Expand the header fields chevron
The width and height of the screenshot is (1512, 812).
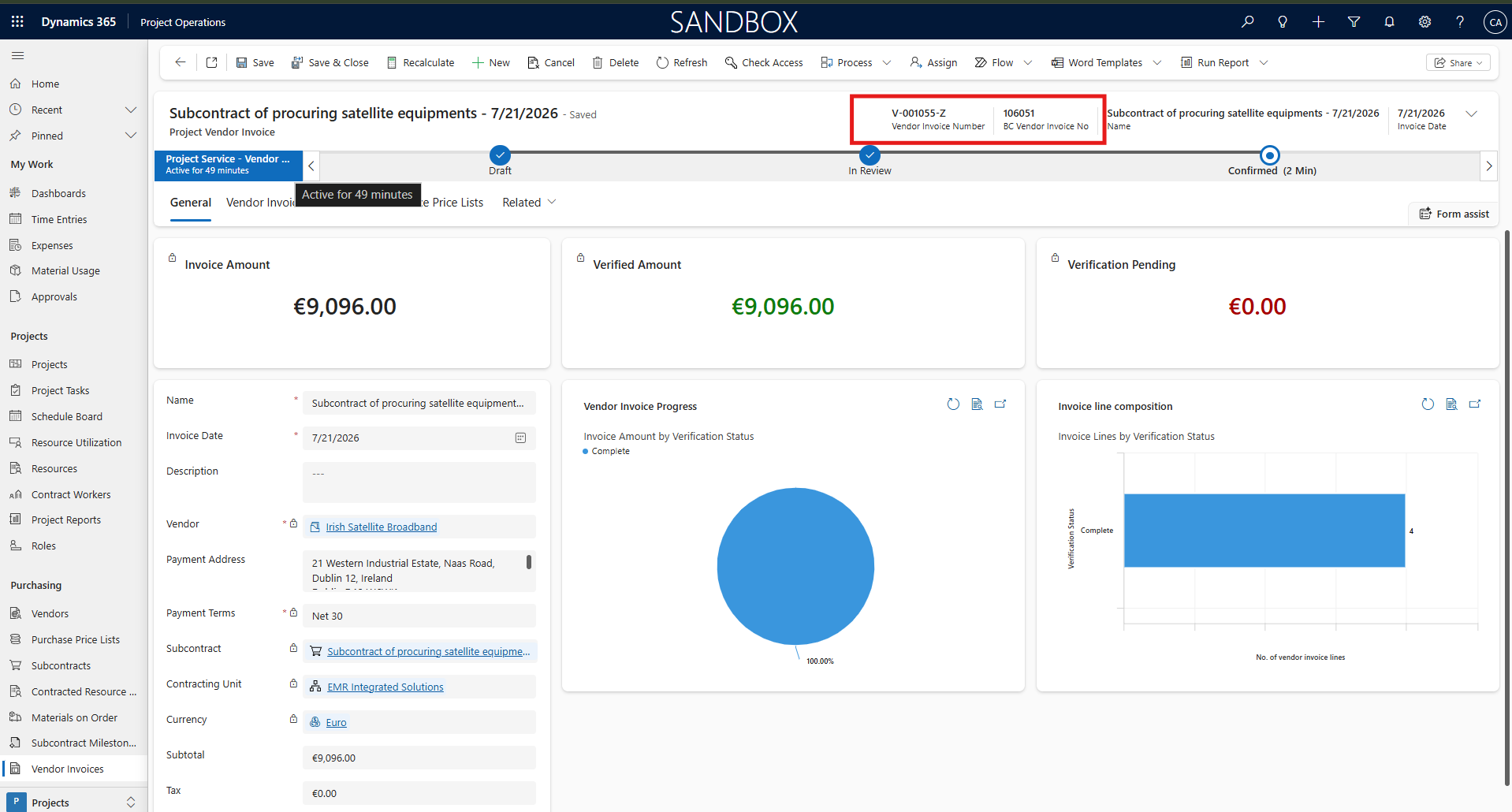point(1471,114)
